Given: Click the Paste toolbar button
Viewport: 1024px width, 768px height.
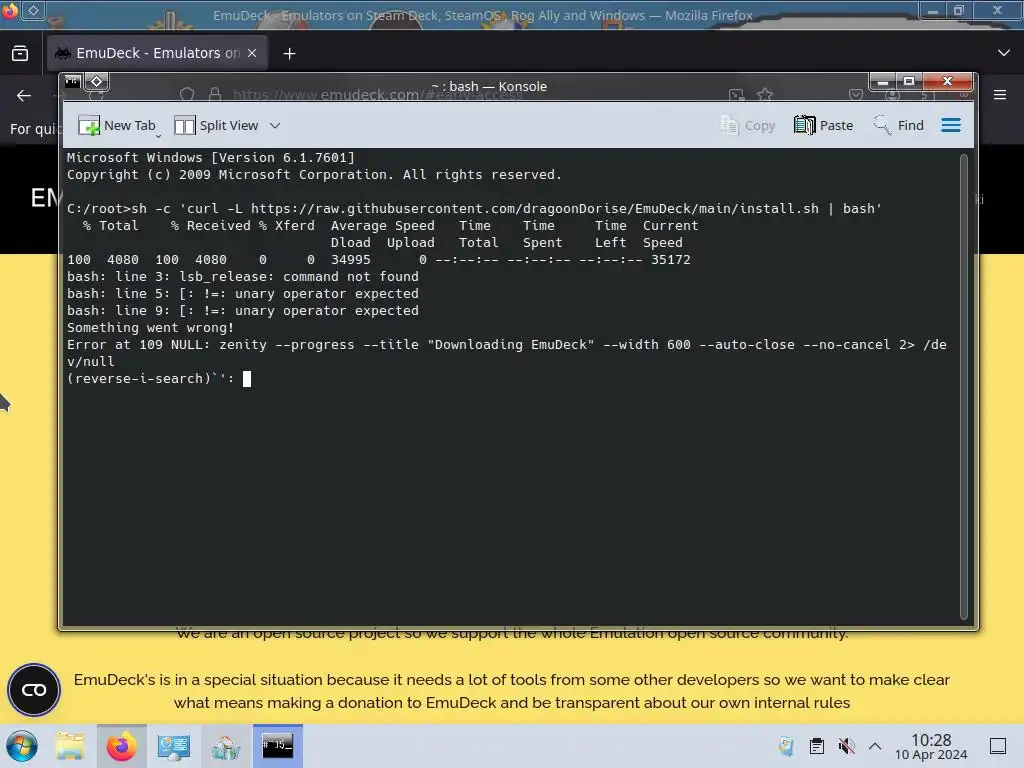Looking at the screenshot, I should pos(824,125).
